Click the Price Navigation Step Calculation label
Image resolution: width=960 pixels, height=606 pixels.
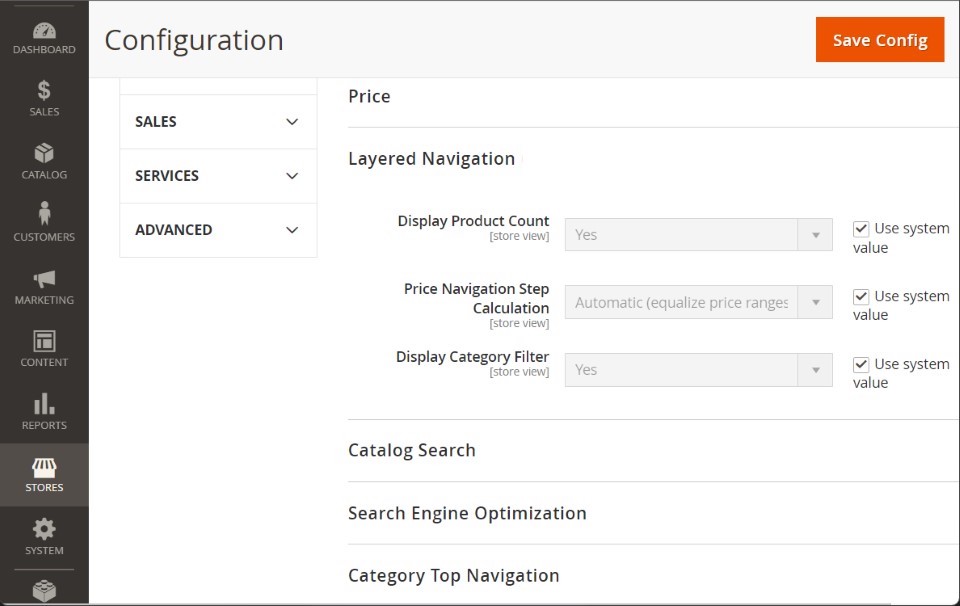(x=476, y=298)
